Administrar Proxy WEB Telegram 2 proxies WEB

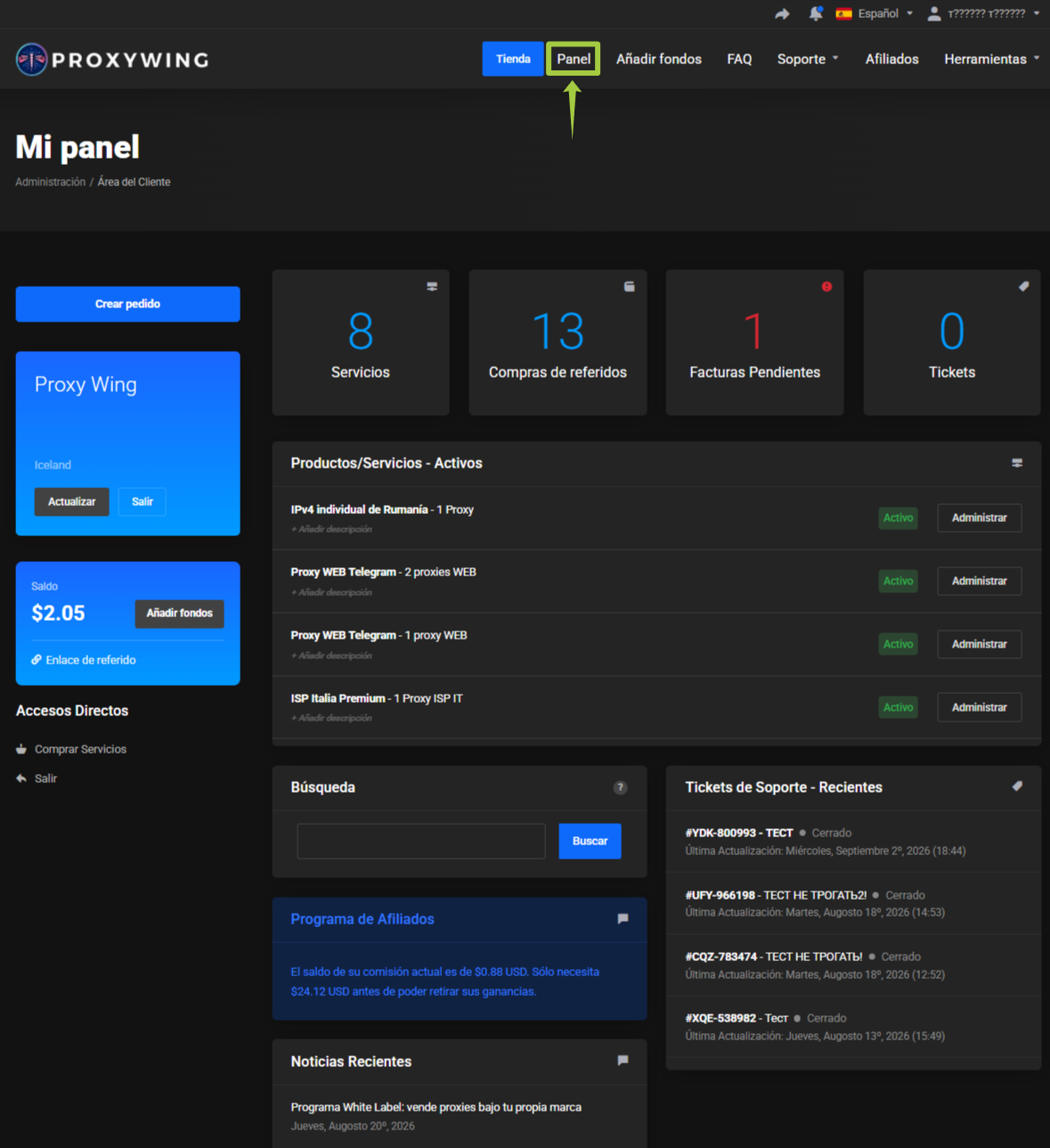(x=979, y=581)
